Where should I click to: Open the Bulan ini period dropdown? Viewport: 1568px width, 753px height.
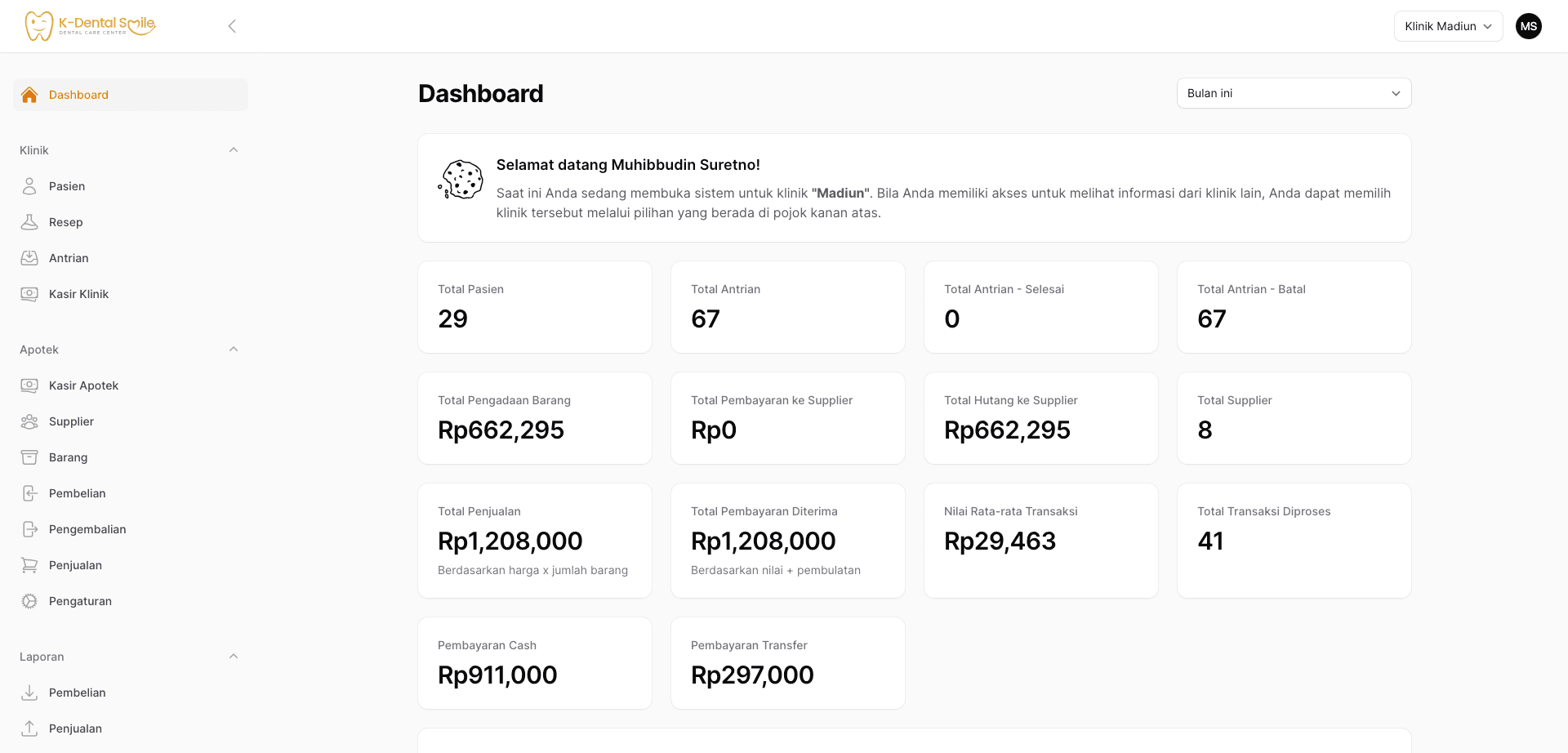(1294, 93)
